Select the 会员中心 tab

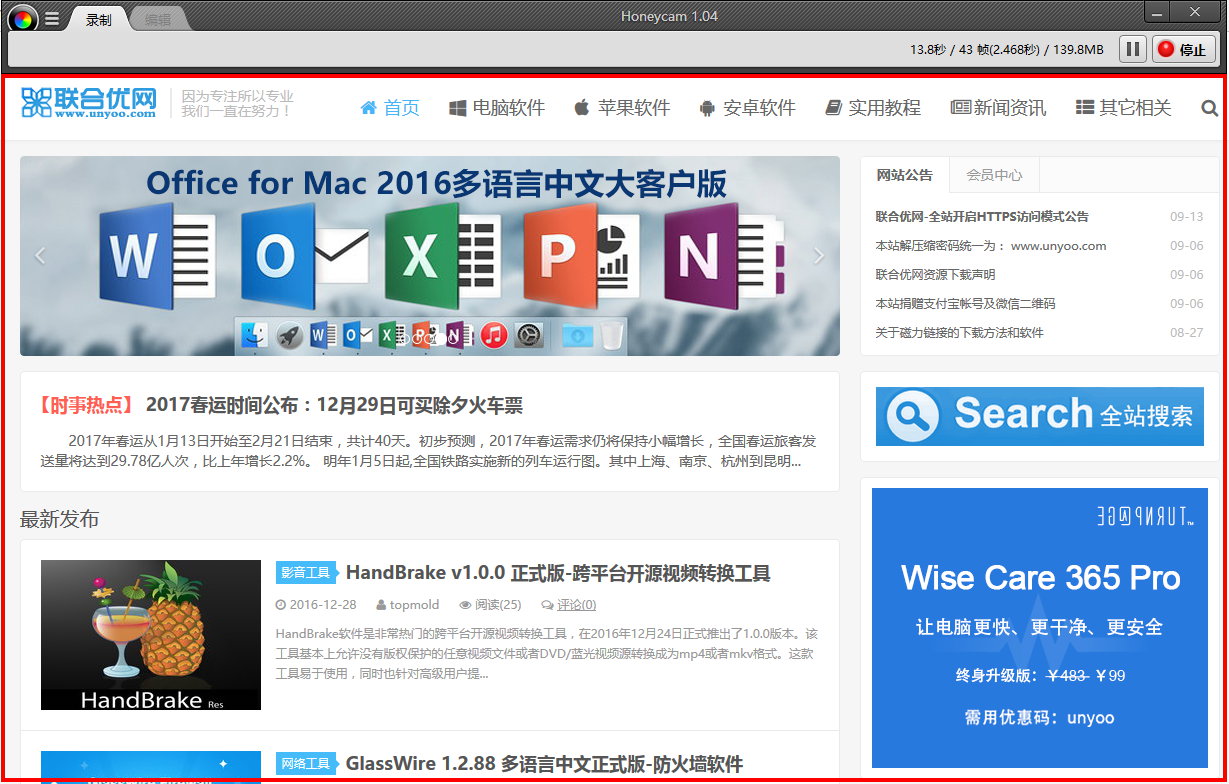(x=994, y=175)
